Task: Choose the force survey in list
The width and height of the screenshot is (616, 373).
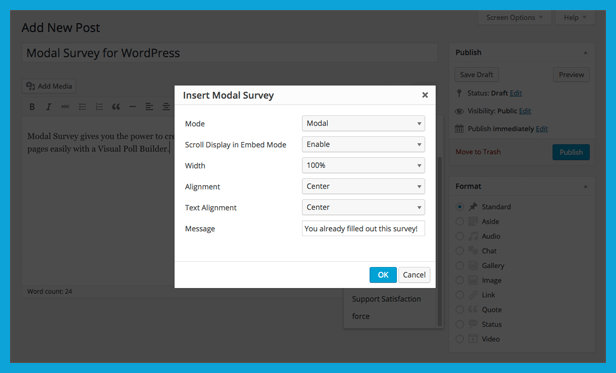Action: point(361,316)
